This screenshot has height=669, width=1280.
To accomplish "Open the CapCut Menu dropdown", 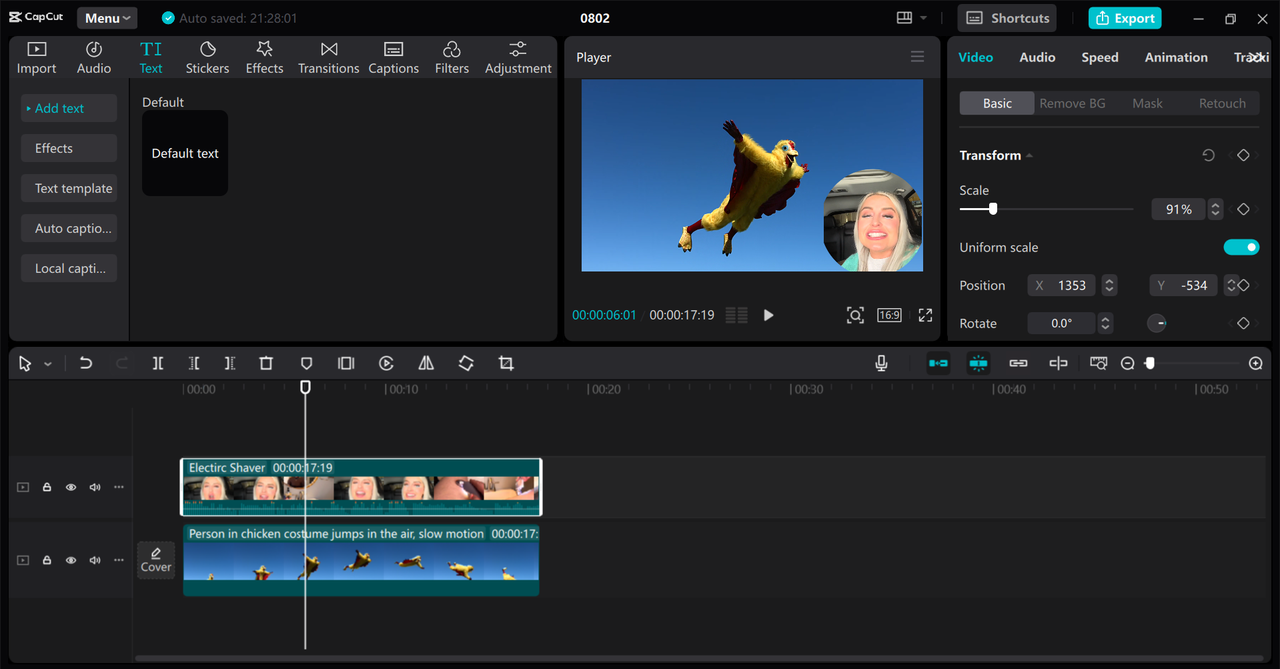I will point(107,18).
